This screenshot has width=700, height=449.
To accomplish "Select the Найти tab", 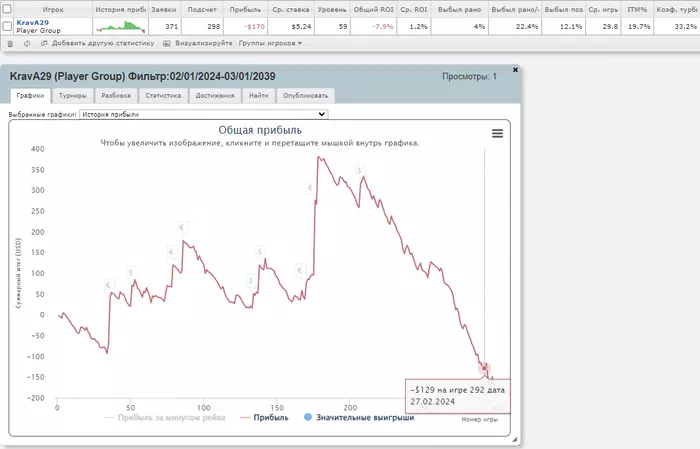I will pos(258,96).
